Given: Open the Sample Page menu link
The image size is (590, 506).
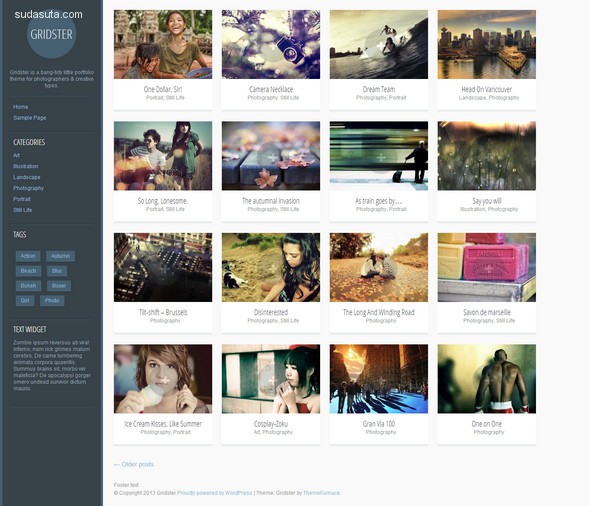Looking at the screenshot, I should (29, 118).
